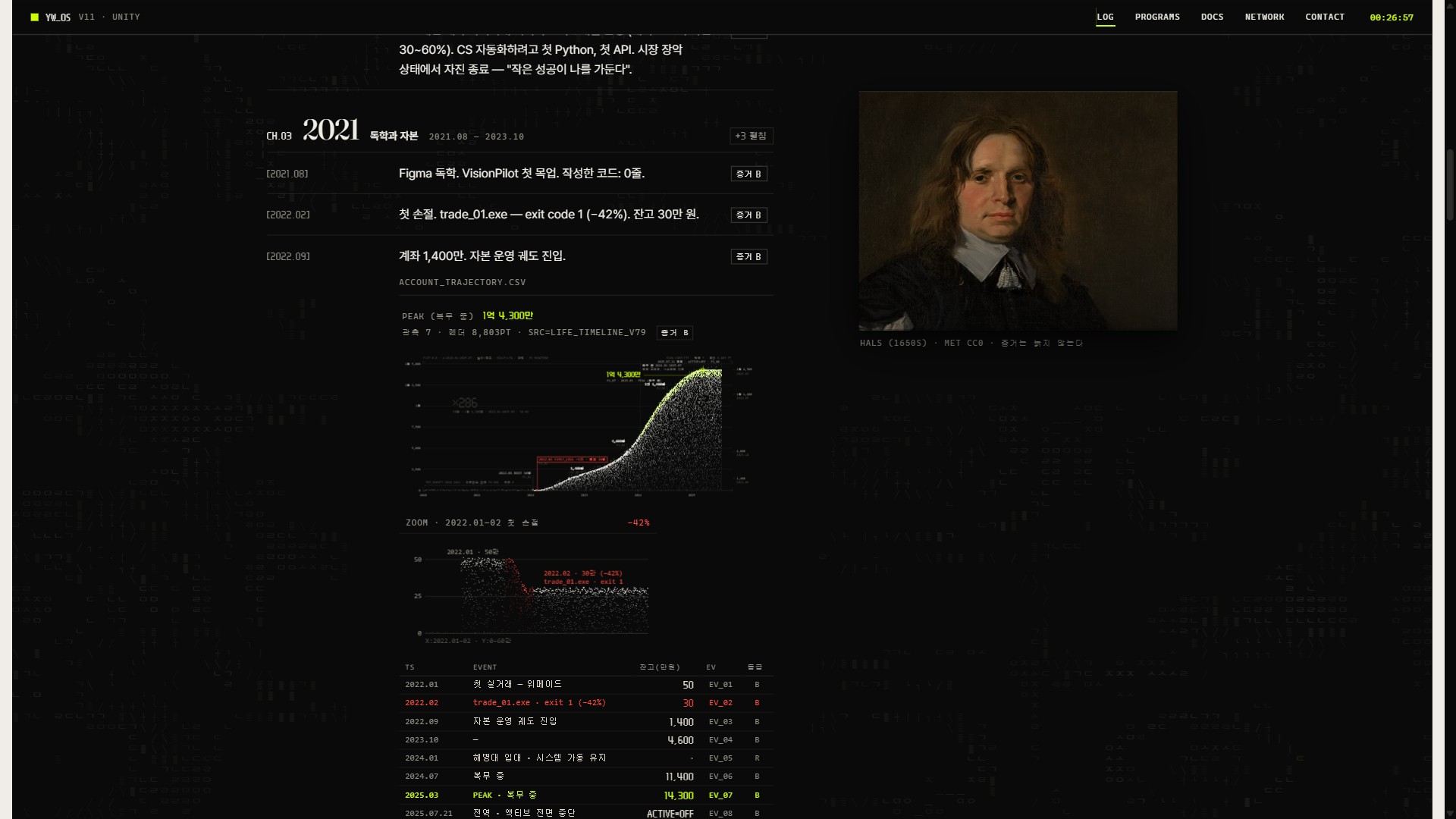Screen dimensions: 1456x819
Task: Click the EV_07 cell in the peak row
Action: (720, 795)
